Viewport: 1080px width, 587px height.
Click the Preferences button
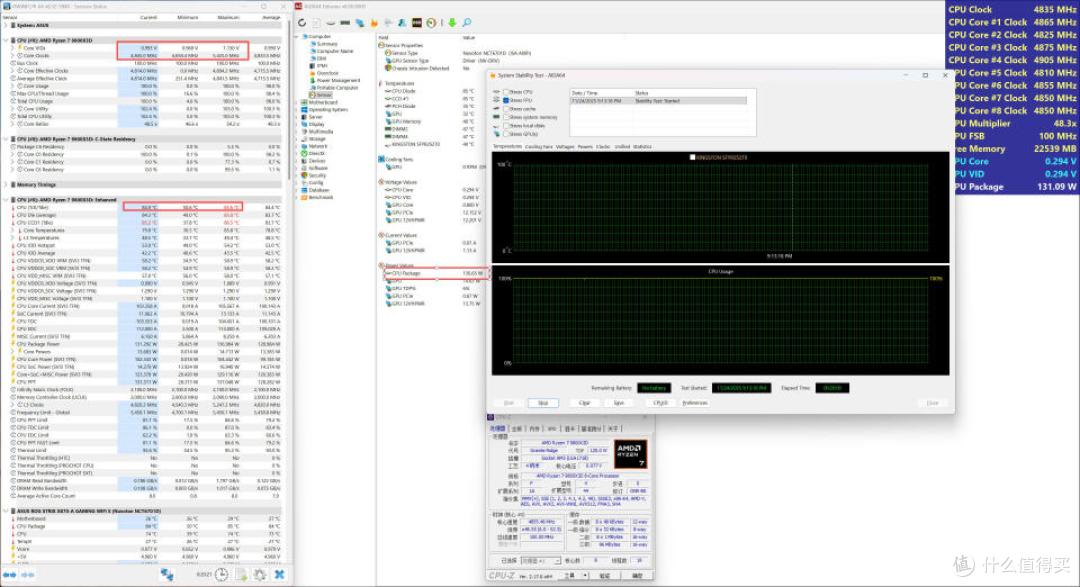694,403
